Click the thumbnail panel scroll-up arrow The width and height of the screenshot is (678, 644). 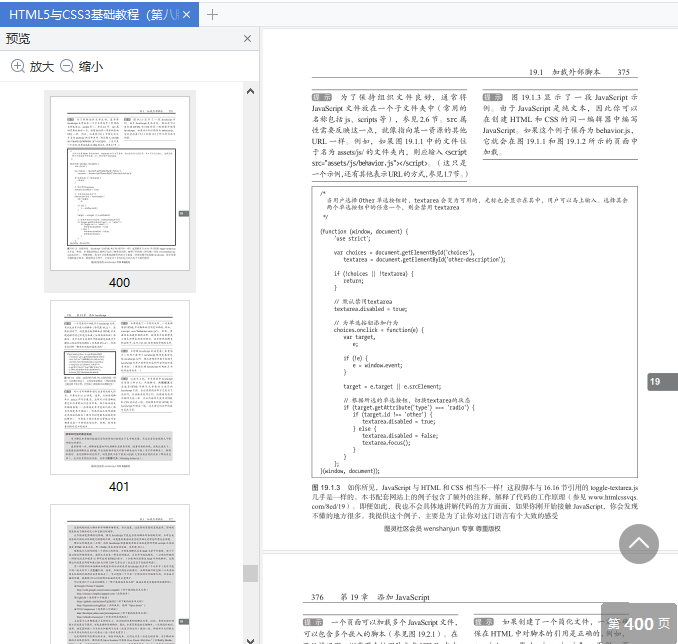tap(250, 91)
